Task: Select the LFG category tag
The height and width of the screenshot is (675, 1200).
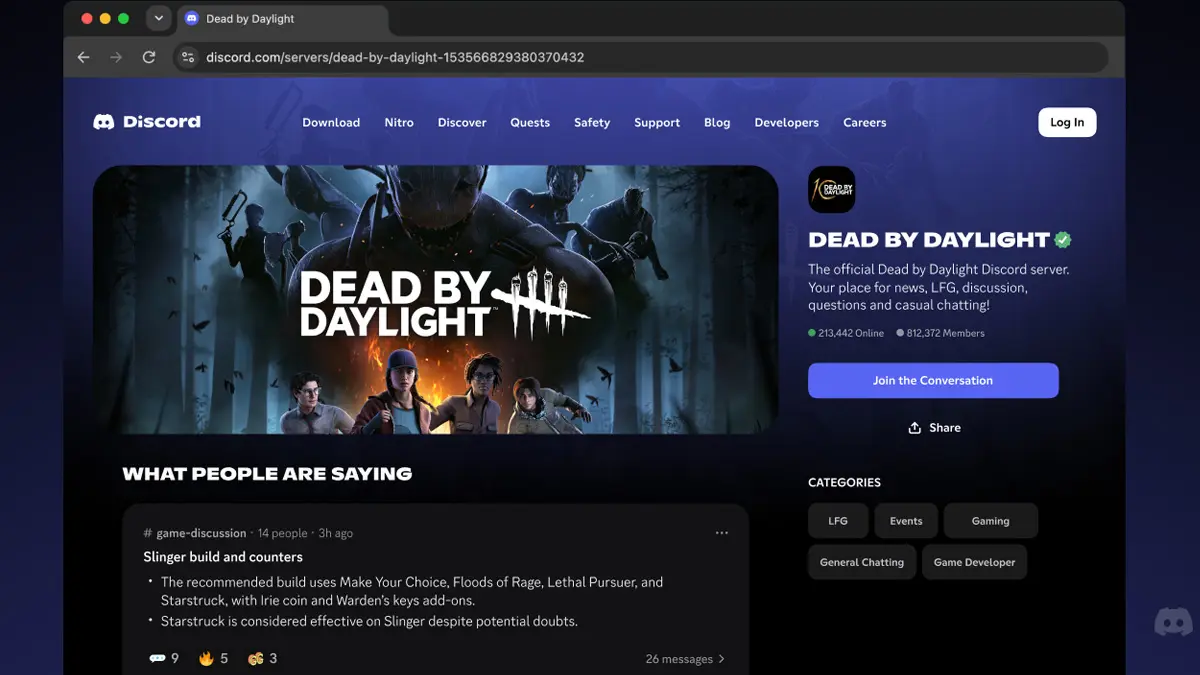Action: (838, 521)
